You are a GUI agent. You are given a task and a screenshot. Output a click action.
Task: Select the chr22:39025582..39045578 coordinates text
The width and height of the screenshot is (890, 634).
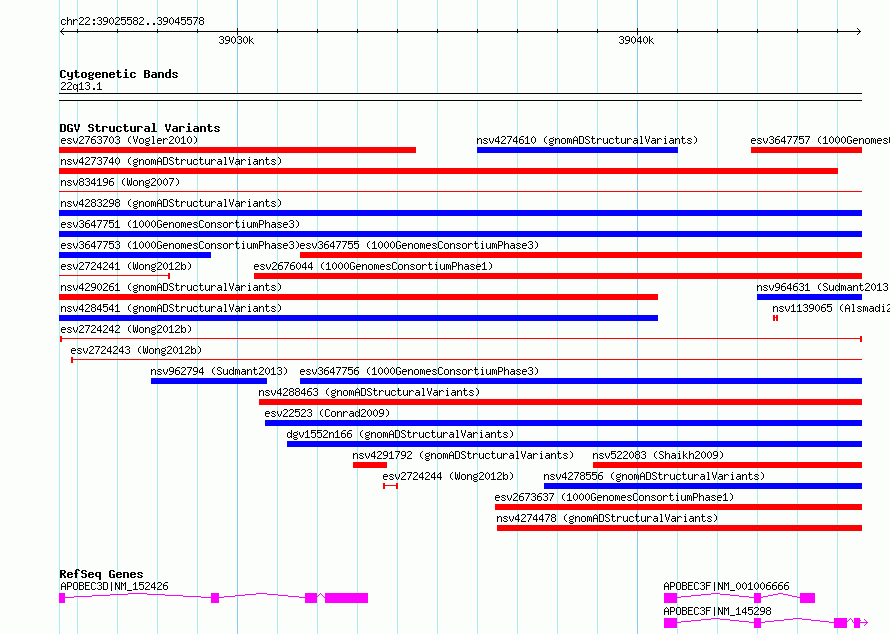click(132, 21)
